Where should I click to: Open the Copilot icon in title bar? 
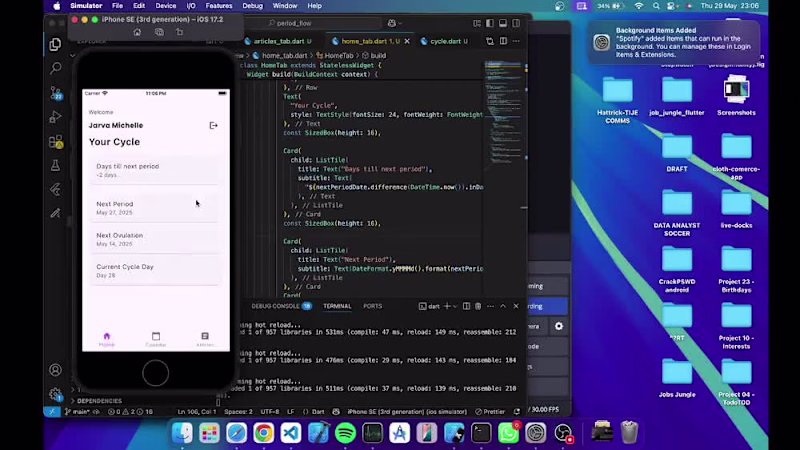[391, 23]
